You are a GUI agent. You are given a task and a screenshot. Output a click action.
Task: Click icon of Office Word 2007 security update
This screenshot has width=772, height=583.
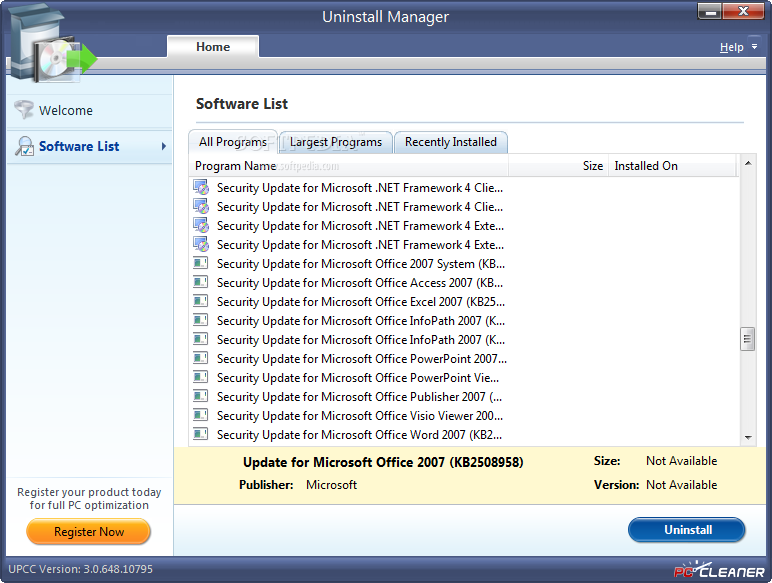[x=200, y=434]
